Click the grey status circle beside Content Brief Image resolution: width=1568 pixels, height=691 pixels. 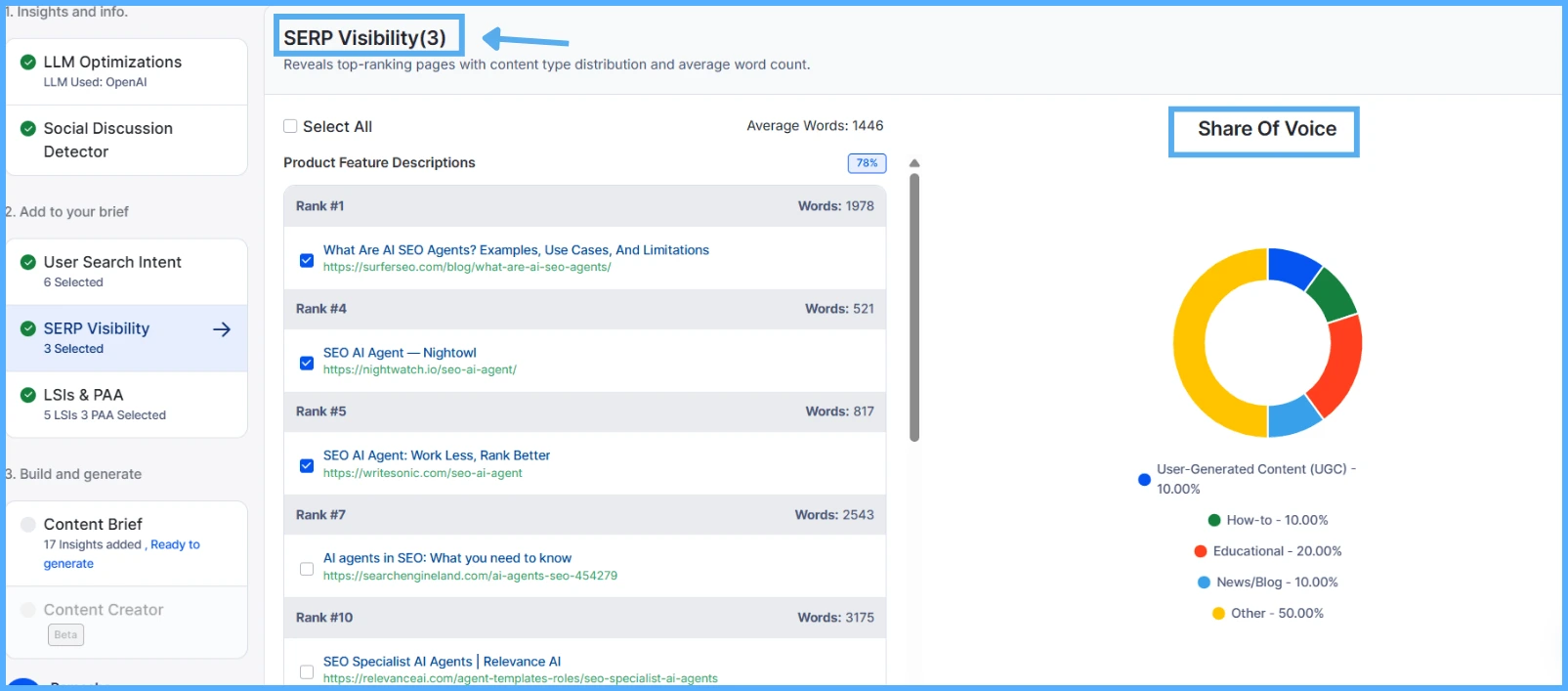pyautogui.click(x=28, y=525)
